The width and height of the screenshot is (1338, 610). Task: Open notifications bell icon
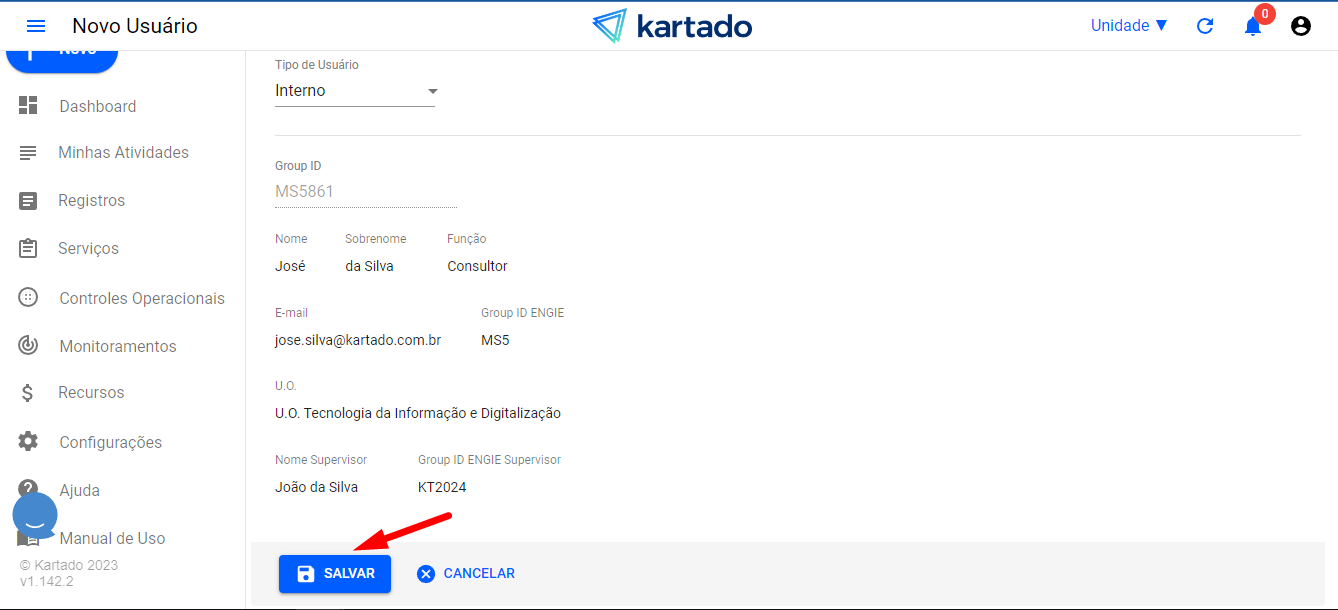pos(1253,26)
